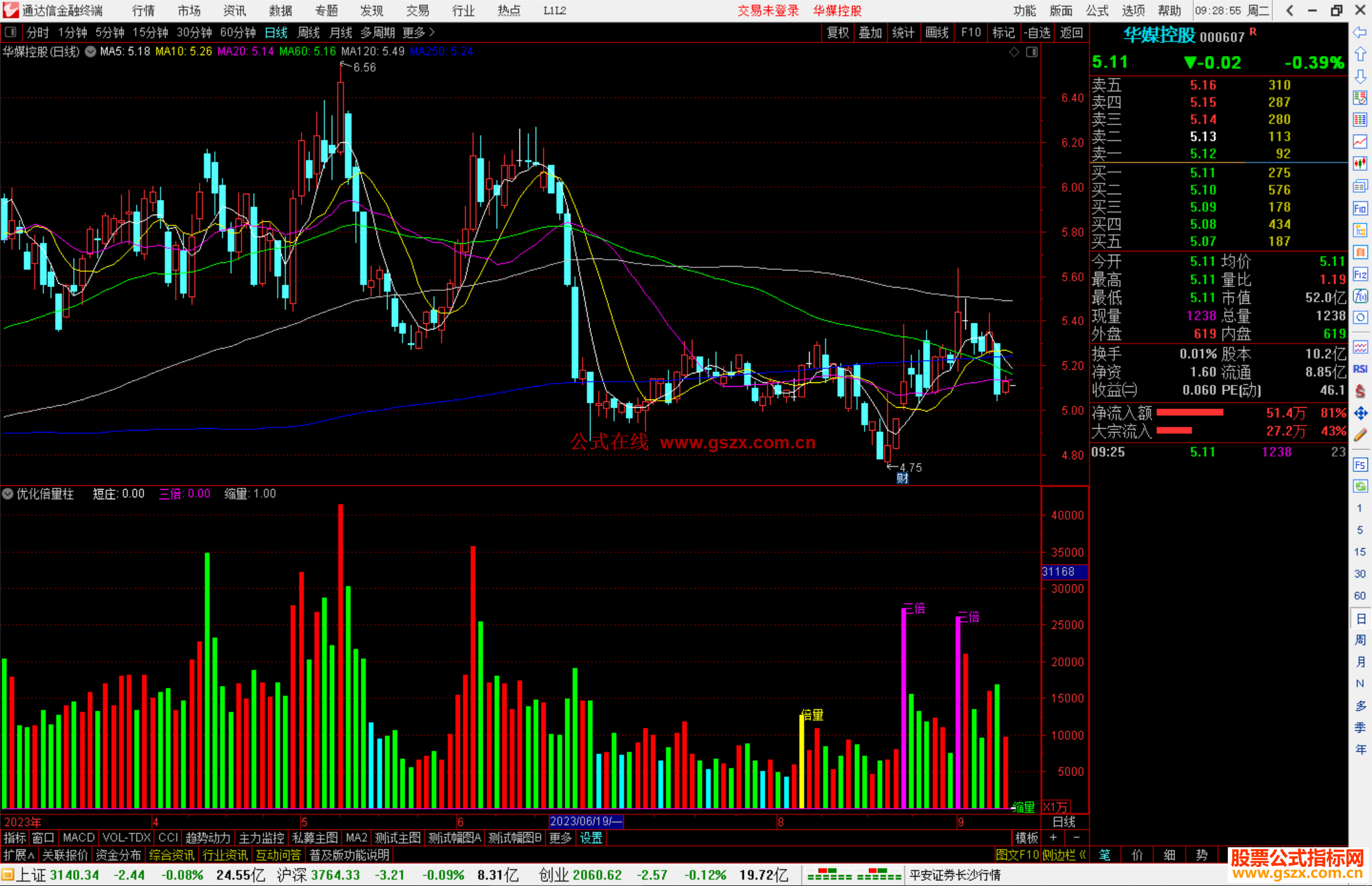Toggle the MA indicator circle near 华媒控股(日线)

[x=91, y=51]
